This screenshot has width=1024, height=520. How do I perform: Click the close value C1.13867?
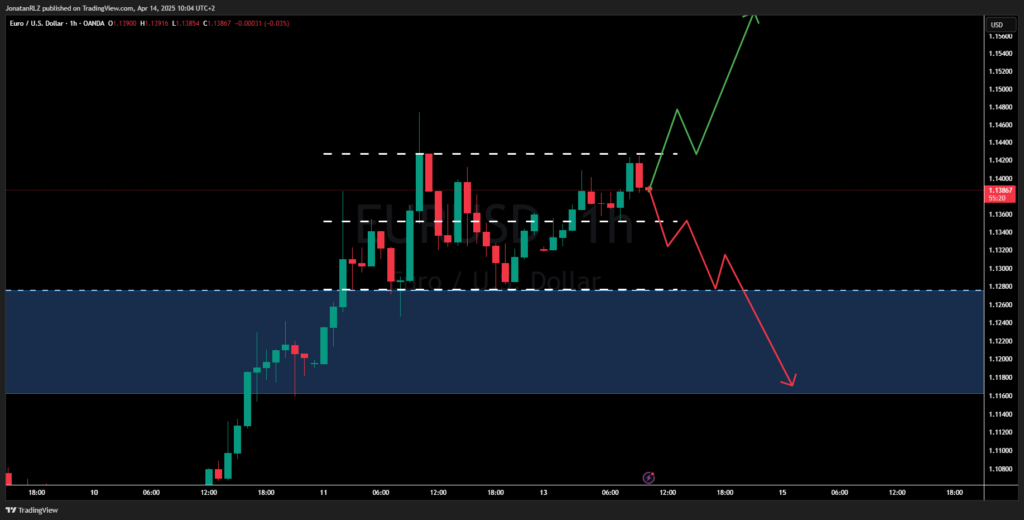coord(215,24)
